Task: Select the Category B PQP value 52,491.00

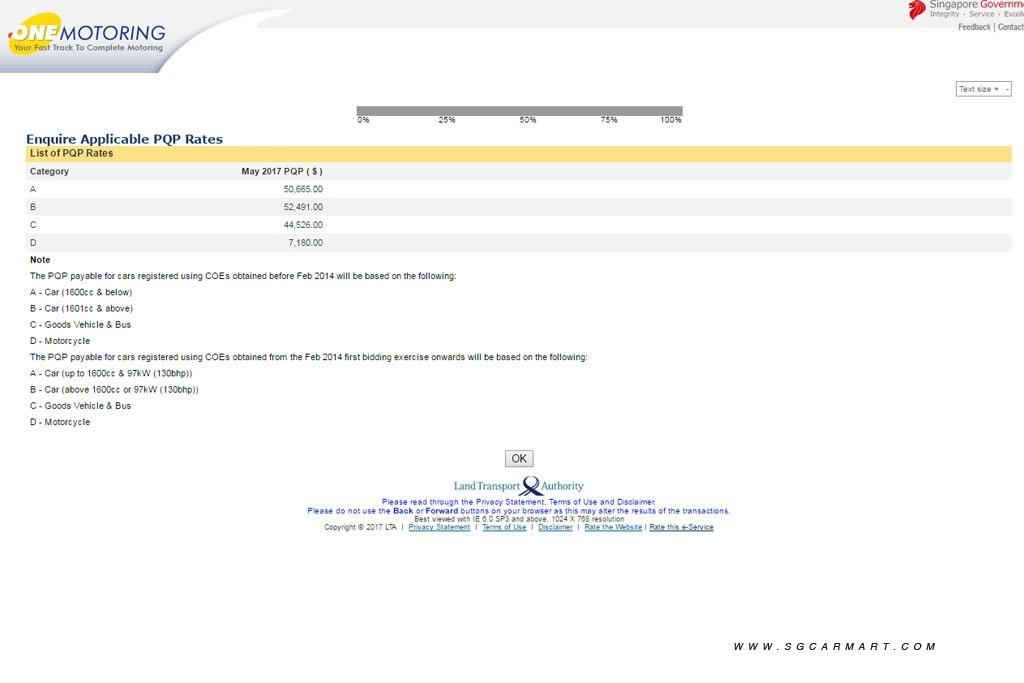Action: pos(303,207)
